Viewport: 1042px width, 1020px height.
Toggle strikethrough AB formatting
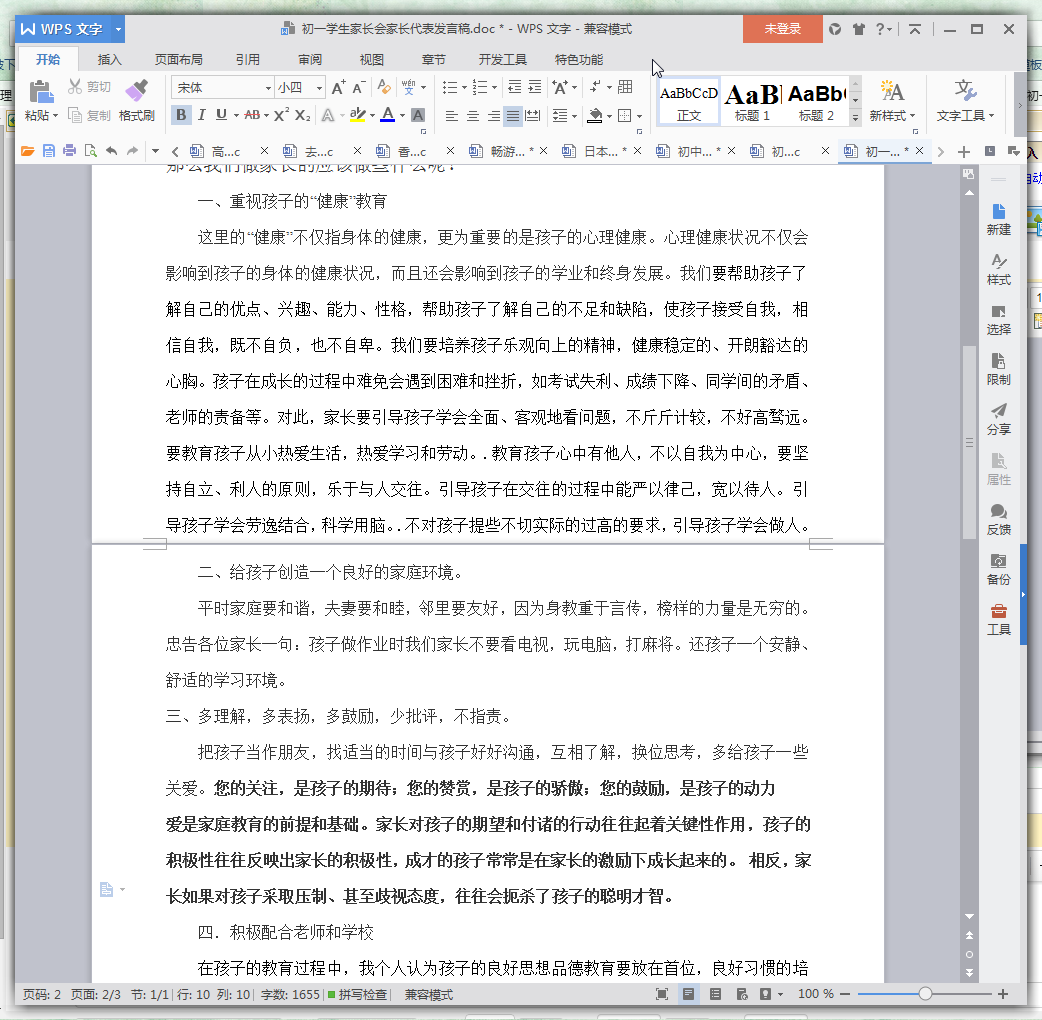coord(252,115)
